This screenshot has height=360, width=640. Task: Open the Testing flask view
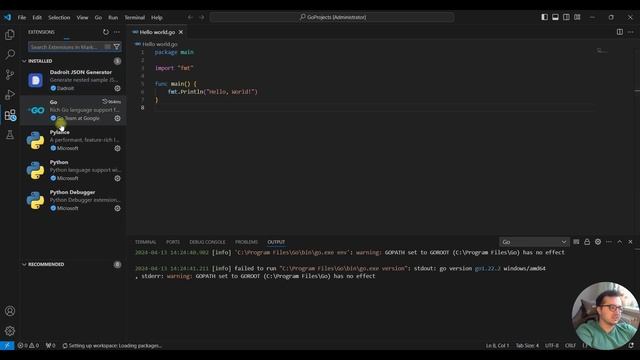pos(10,135)
